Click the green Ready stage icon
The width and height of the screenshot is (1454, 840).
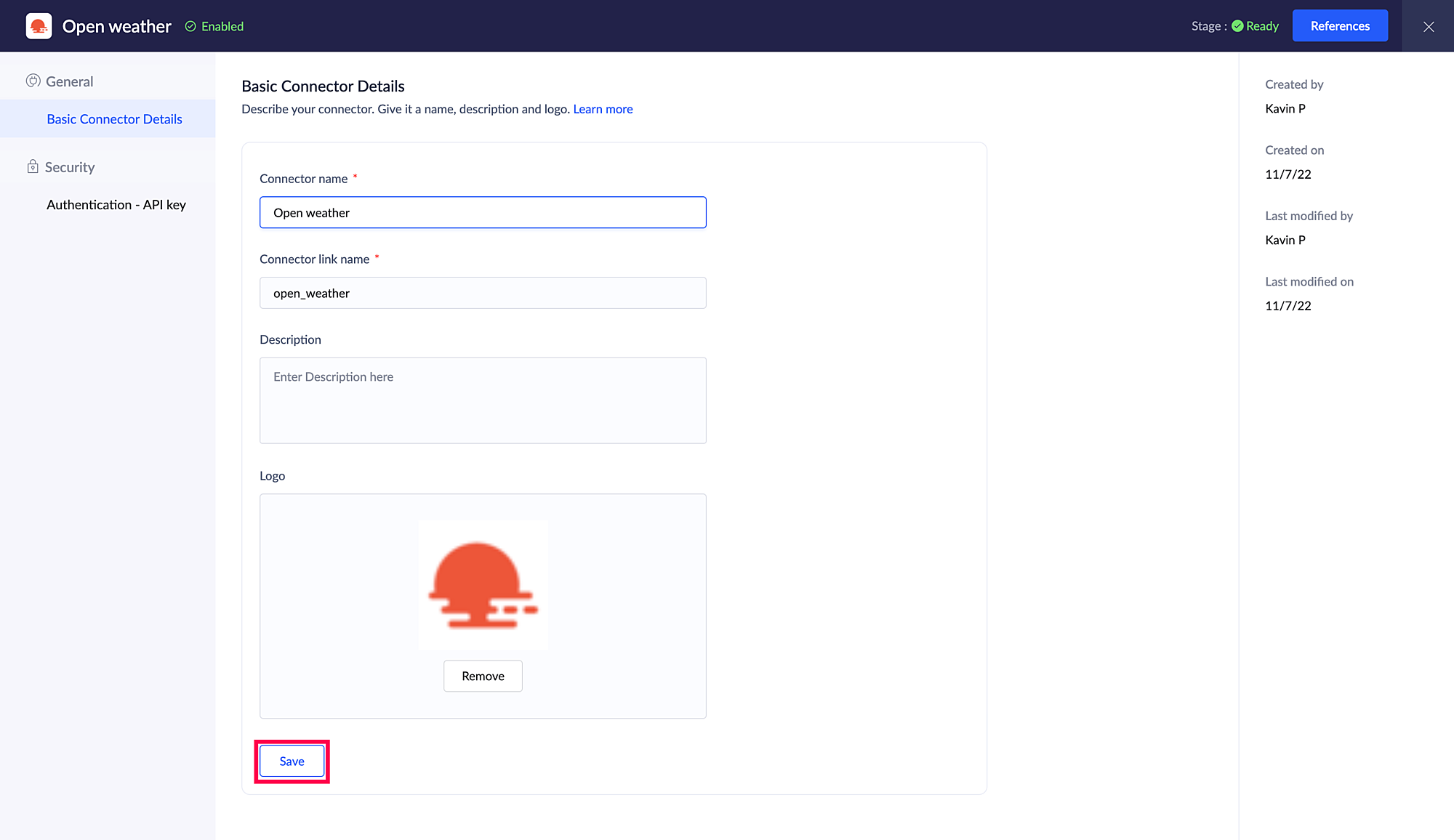pos(1237,26)
